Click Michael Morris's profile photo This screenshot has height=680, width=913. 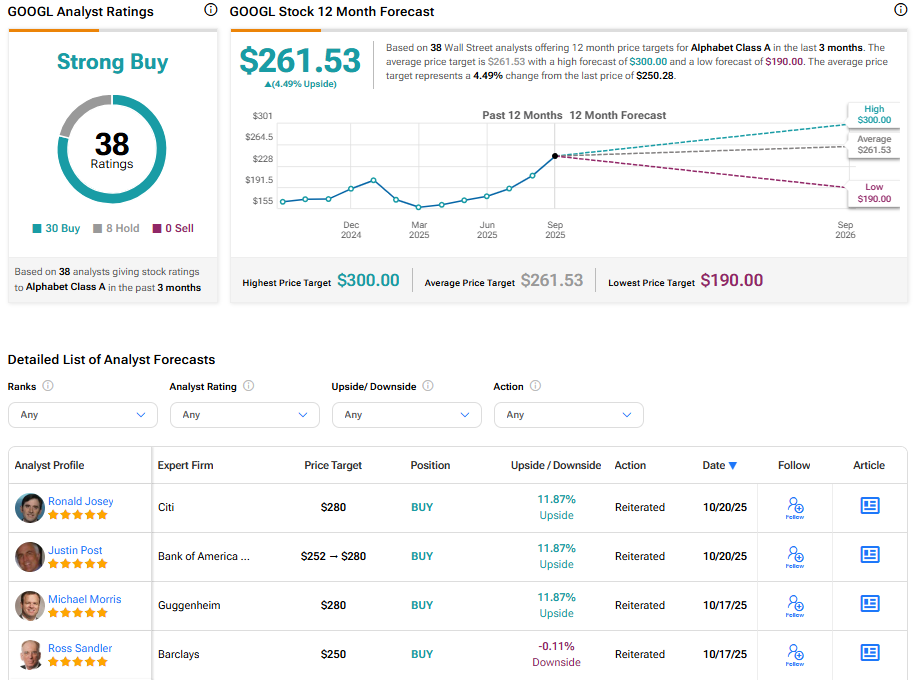point(30,605)
